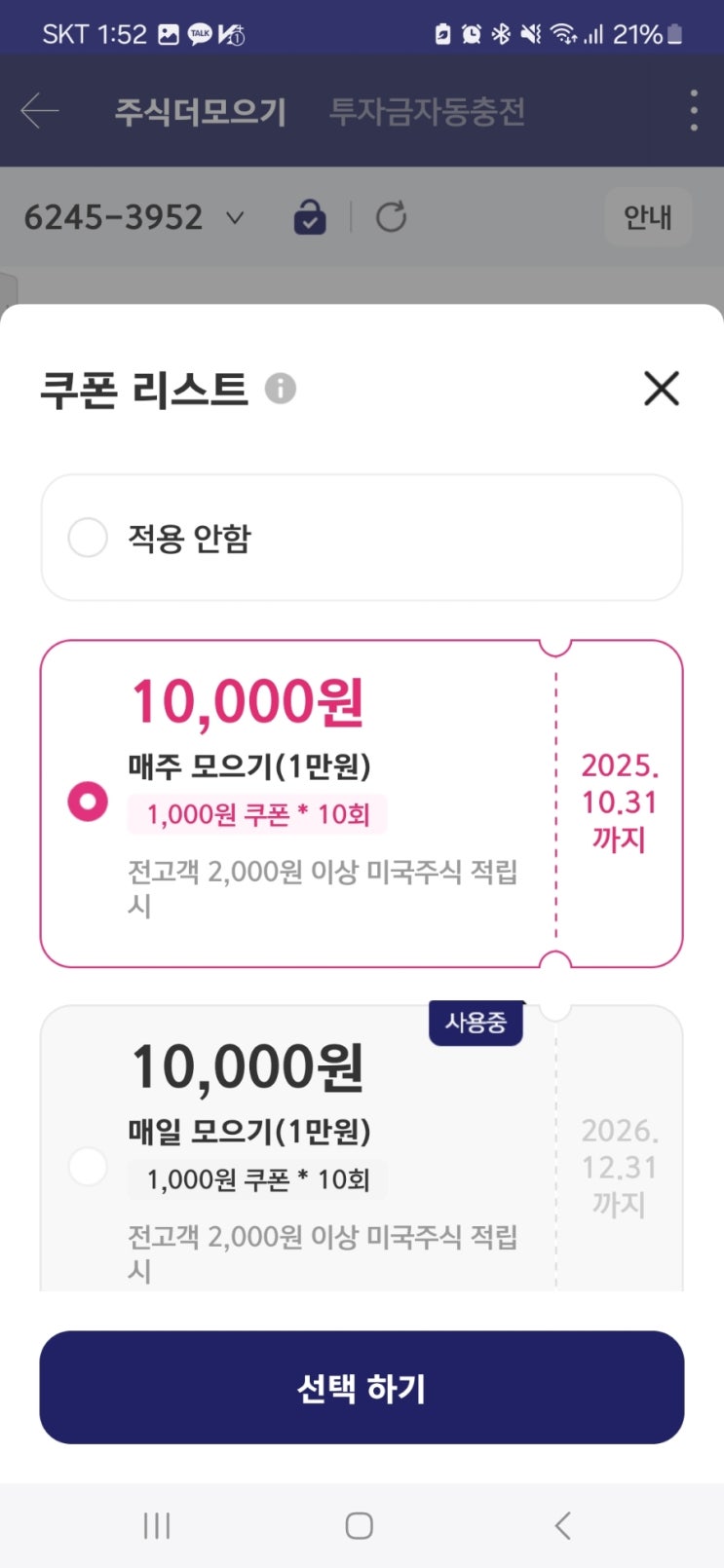Tap the Android back navigation chevron
The width and height of the screenshot is (724, 1568).
point(562,1526)
